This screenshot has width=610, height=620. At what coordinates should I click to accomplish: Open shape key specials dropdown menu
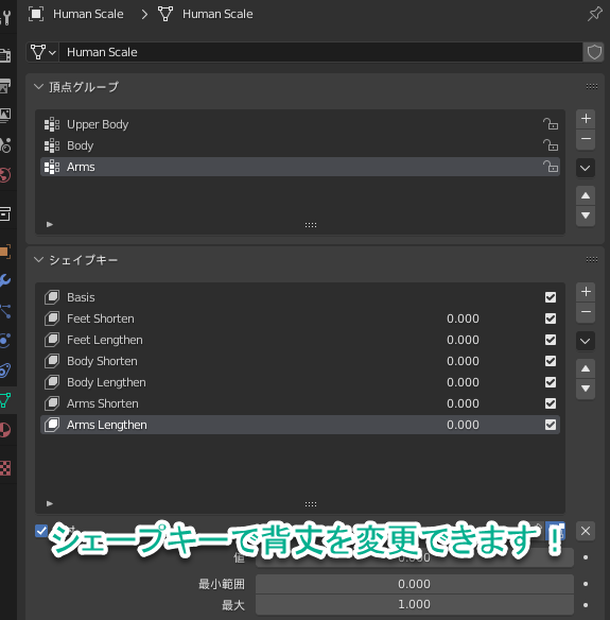(585, 341)
